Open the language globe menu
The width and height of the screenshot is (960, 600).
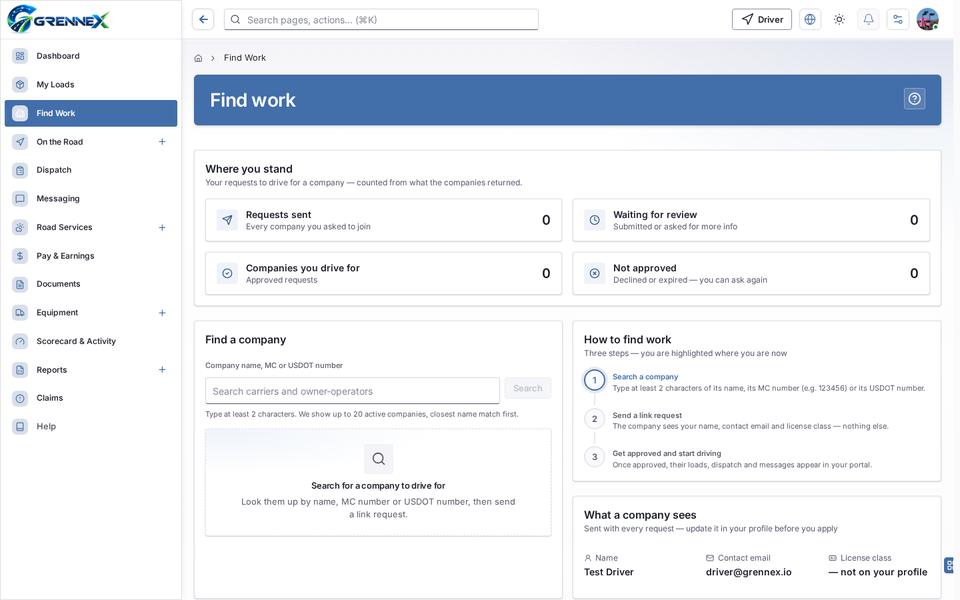click(x=809, y=20)
